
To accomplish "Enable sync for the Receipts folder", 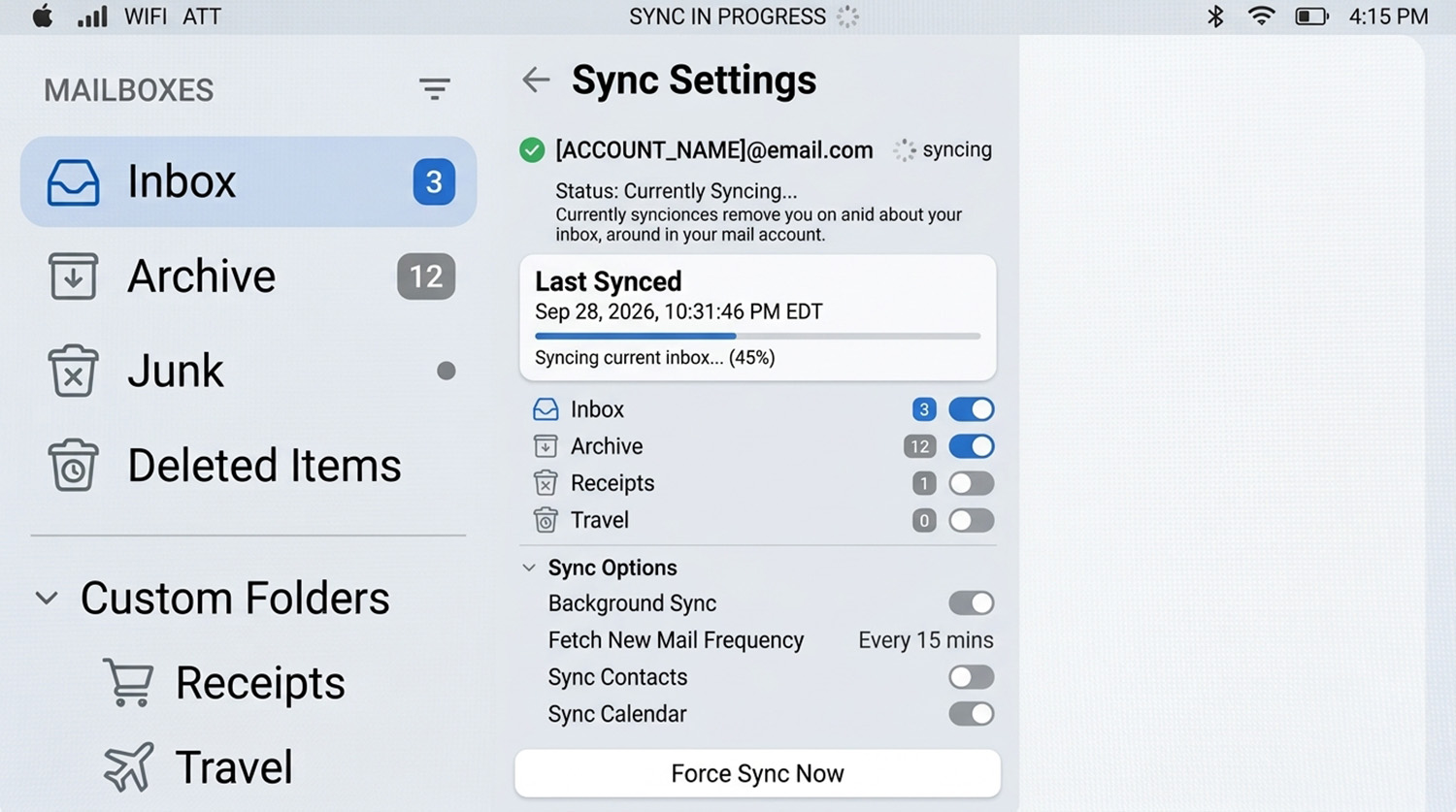I will point(972,483).
